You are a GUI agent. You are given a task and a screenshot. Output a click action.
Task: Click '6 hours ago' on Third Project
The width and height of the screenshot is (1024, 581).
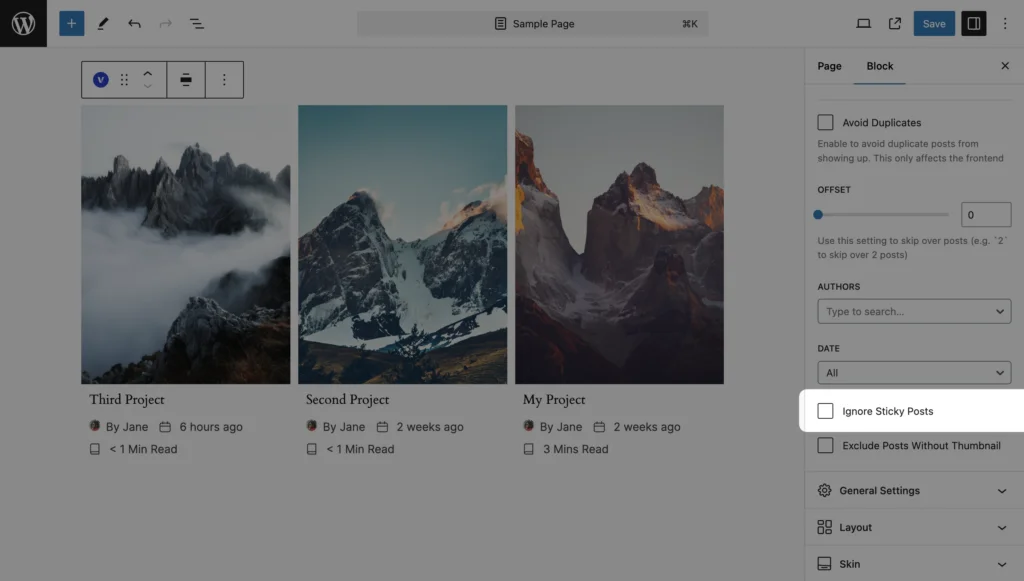[x=211, y=427]
